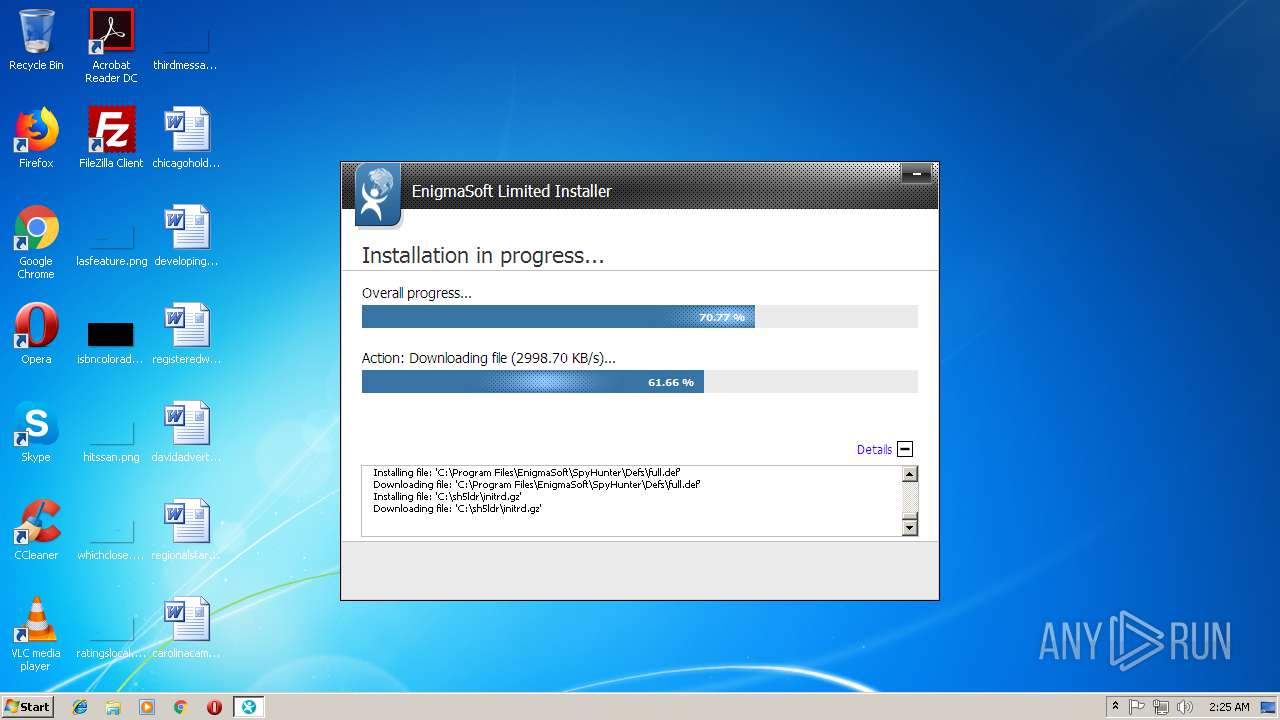
Task: Click the "Overall progress..." label
Action: [417, 294]
